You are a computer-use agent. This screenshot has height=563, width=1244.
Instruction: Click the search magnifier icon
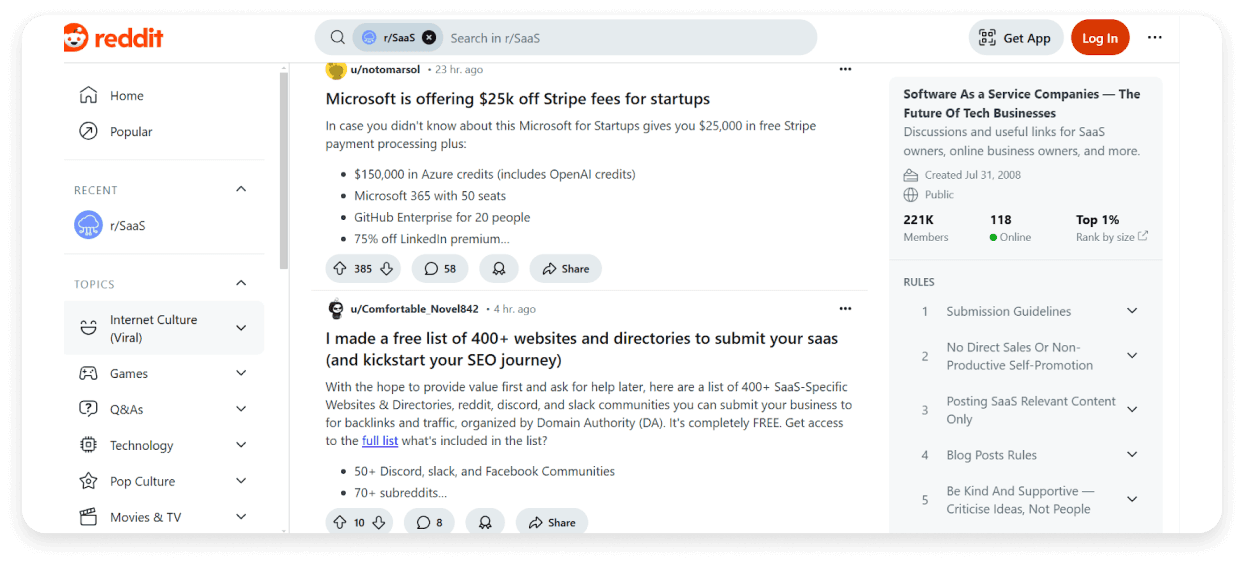click(338, 38)
